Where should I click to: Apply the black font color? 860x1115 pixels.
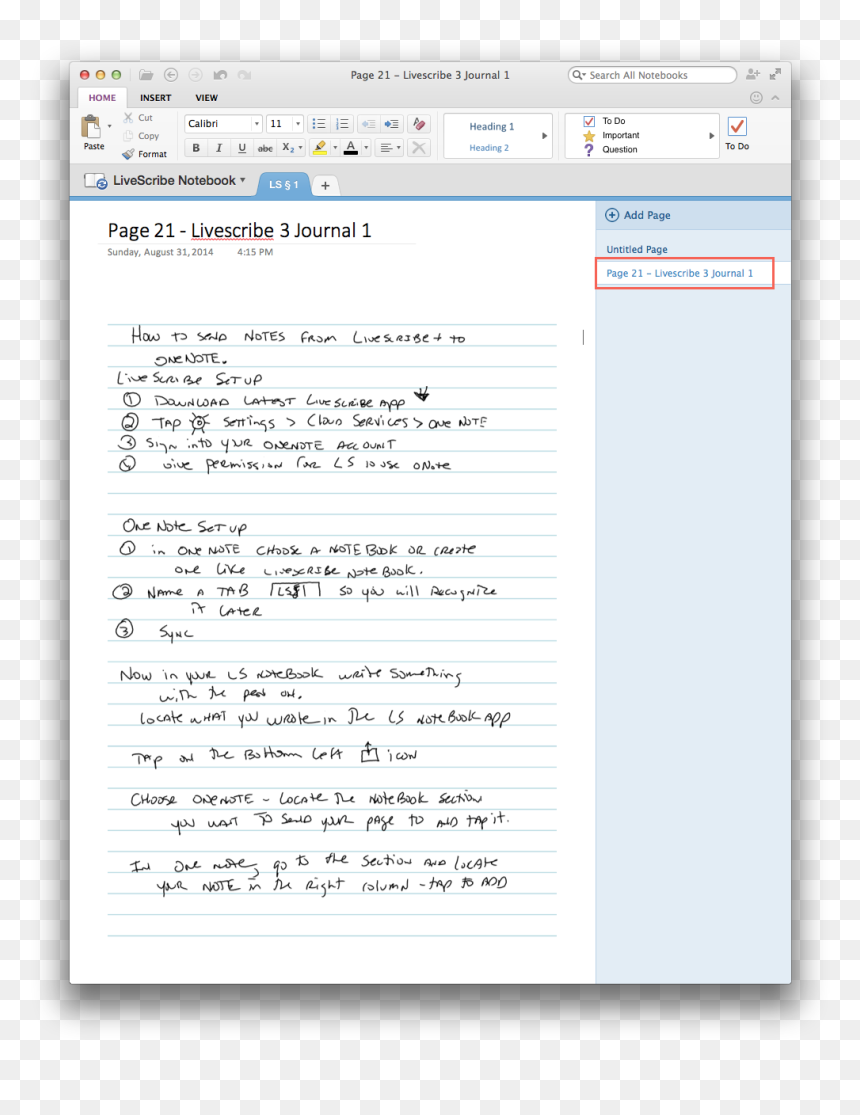coord(351,148)
